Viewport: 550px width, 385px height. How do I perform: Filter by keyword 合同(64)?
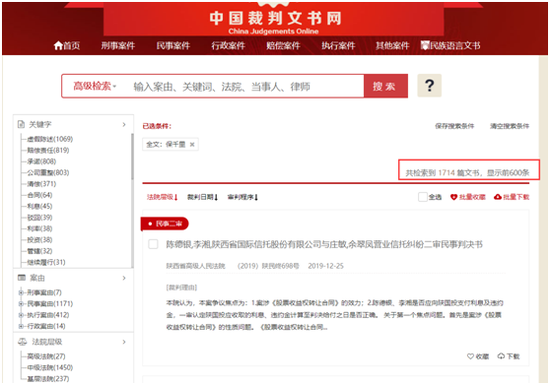point(40,195)
